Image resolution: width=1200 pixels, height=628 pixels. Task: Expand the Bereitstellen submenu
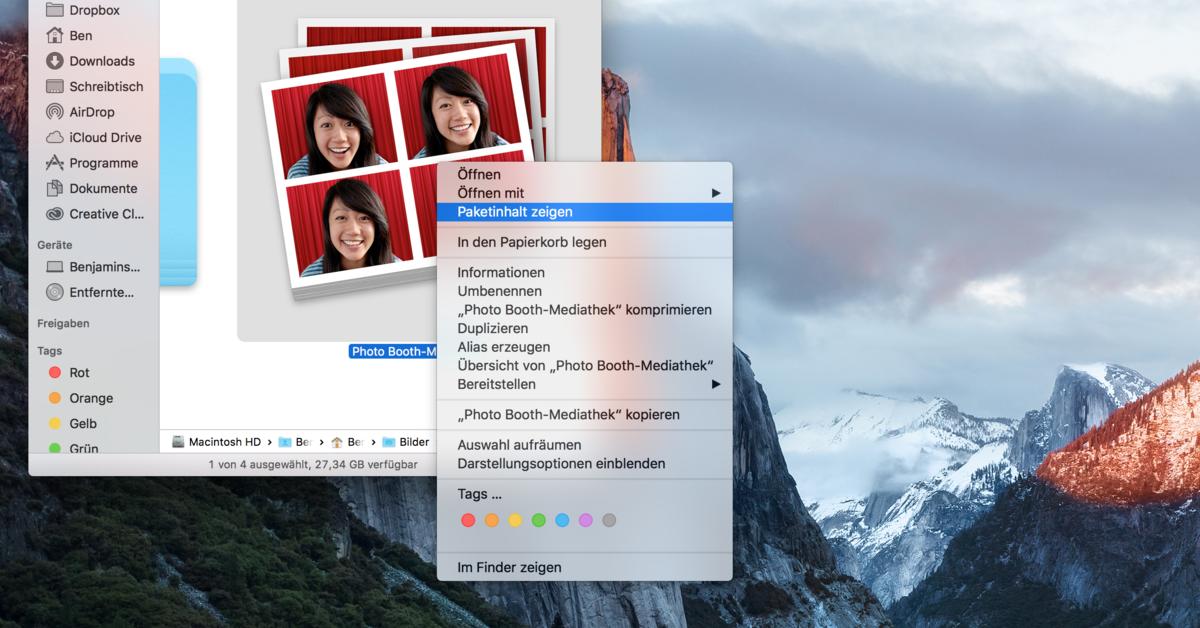(x=585, y=384)
